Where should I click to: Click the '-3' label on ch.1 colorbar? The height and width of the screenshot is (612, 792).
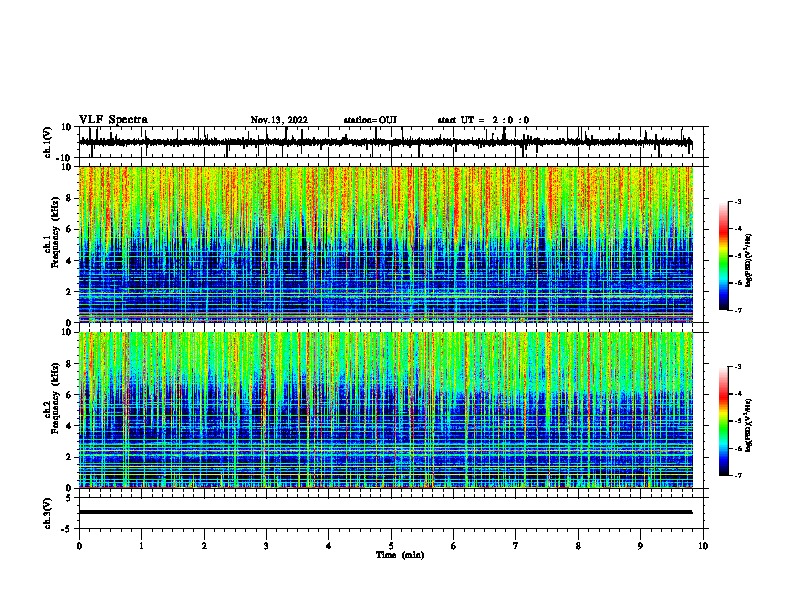tap(737, 202)
